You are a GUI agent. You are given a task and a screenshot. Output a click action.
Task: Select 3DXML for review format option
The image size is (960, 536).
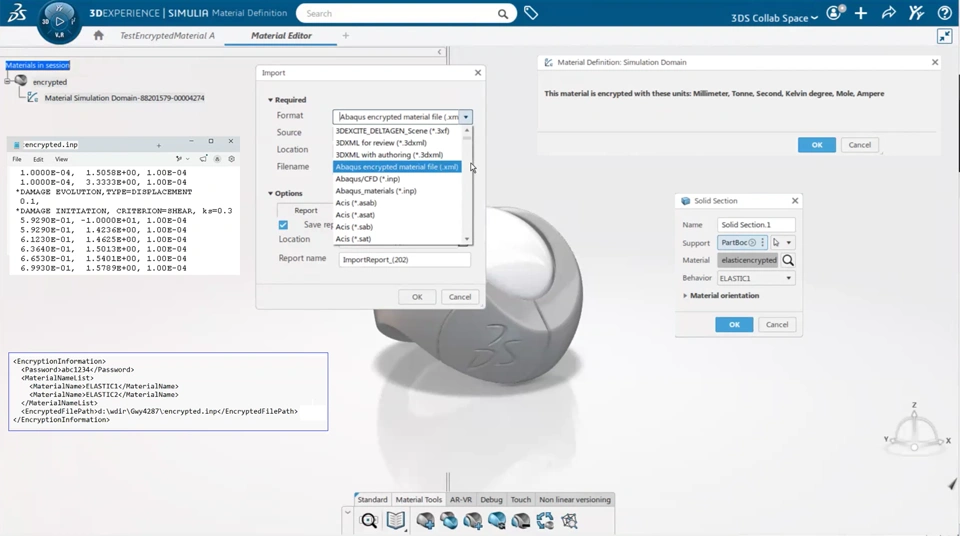(x=397, y=143)
